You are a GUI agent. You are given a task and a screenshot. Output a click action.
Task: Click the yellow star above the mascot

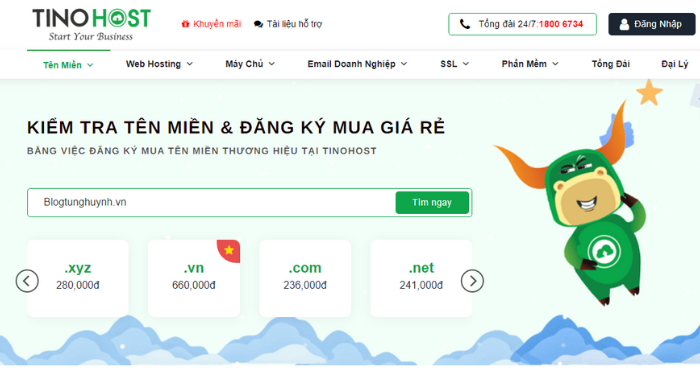[x=649, y=92]
